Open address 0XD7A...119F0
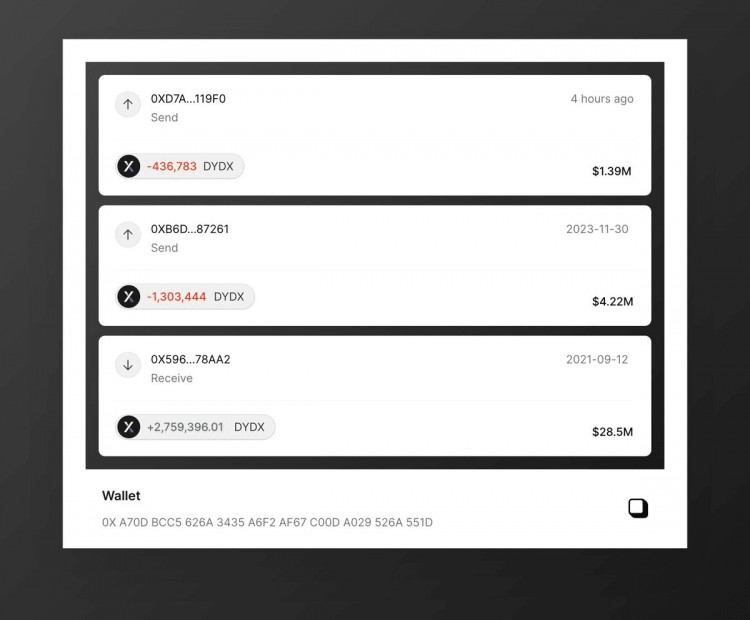Viewport: 750px width, 620px height. pyautogui.click(x=188, y=99)
